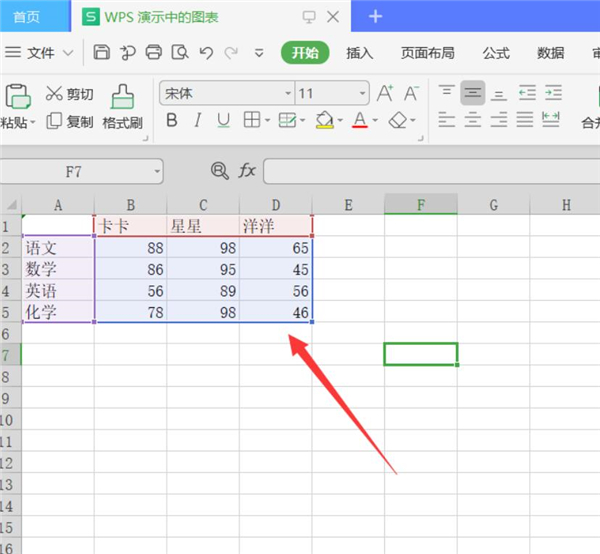This screenshot has height=554, width=600.
Task: Select the entire sheet corner triangle
Action: [11, 205]
